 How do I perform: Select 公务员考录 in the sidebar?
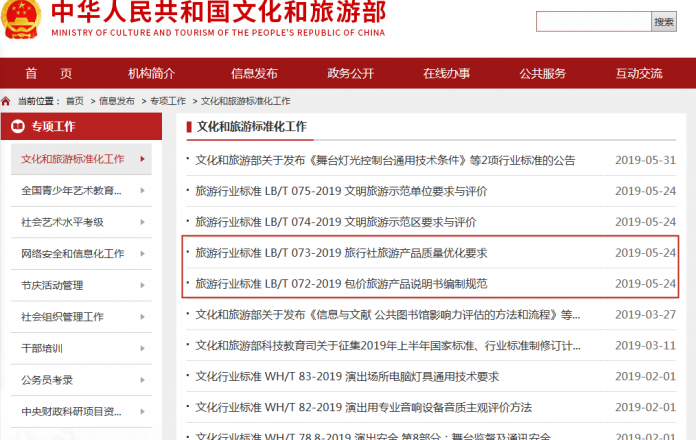47,380
